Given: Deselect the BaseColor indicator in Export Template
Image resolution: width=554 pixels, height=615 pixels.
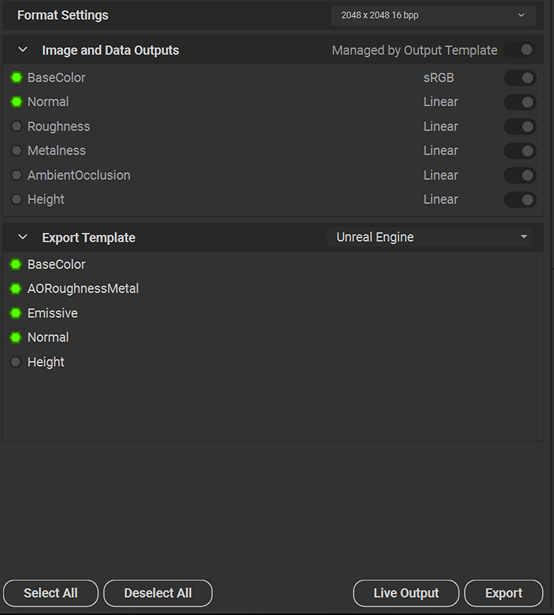Looking at the screenshot, I should point(16,264).
